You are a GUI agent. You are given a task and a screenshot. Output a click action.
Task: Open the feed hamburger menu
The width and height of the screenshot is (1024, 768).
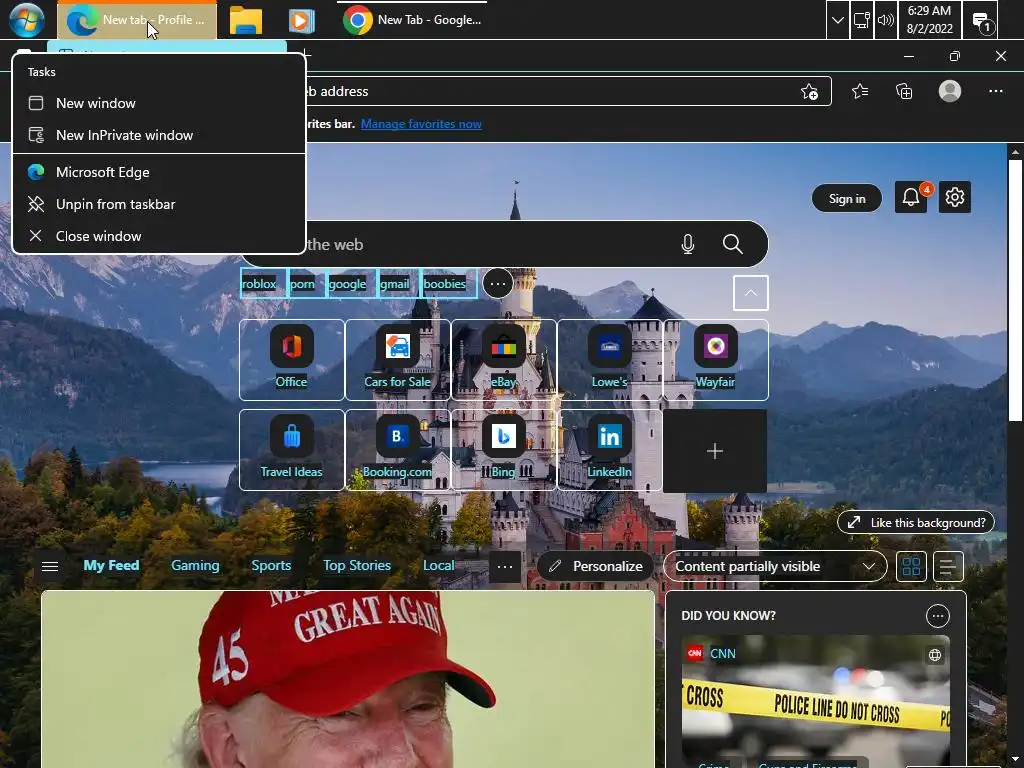click(x=50, y=566)
